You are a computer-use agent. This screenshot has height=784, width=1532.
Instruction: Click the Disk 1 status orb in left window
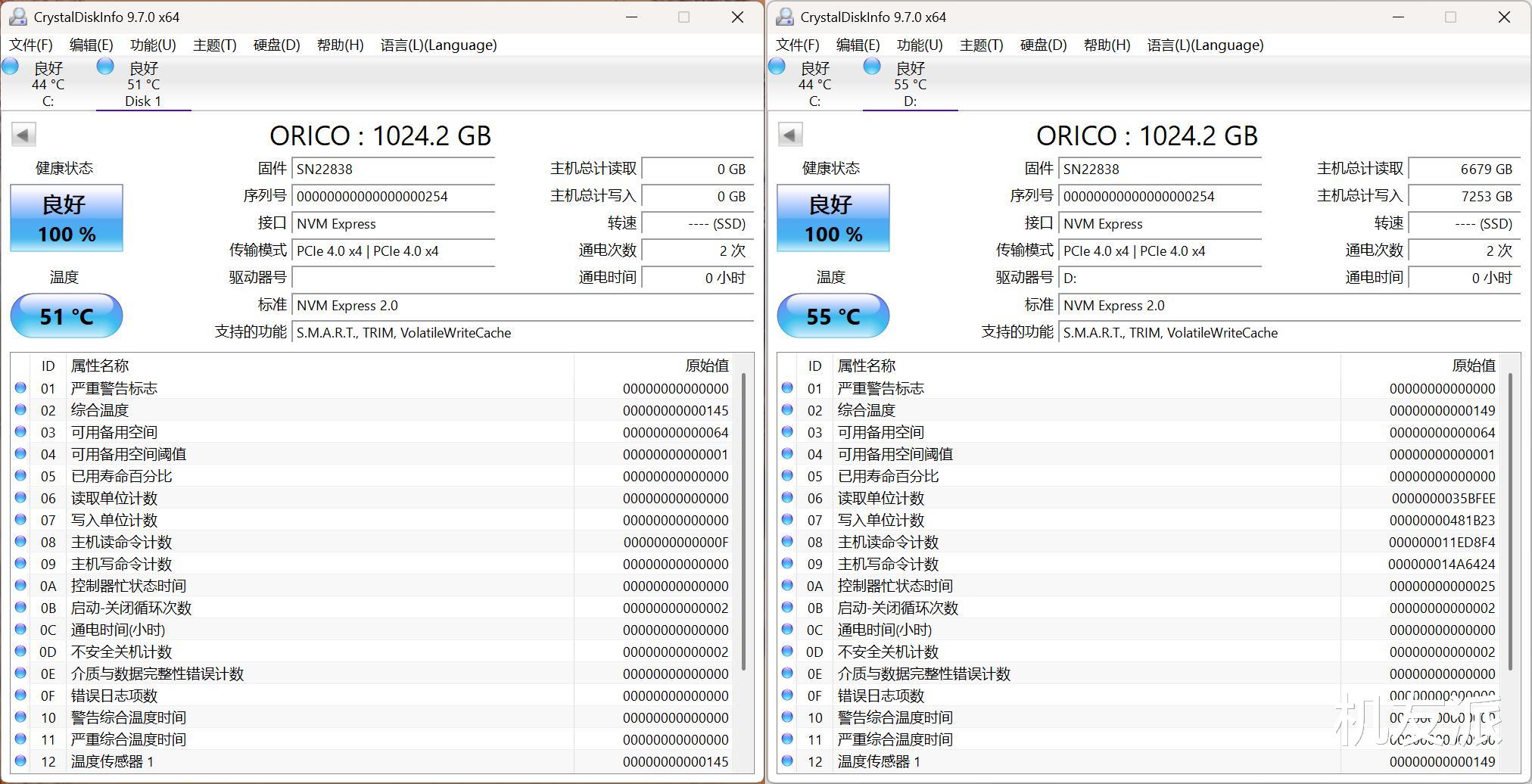105,67
